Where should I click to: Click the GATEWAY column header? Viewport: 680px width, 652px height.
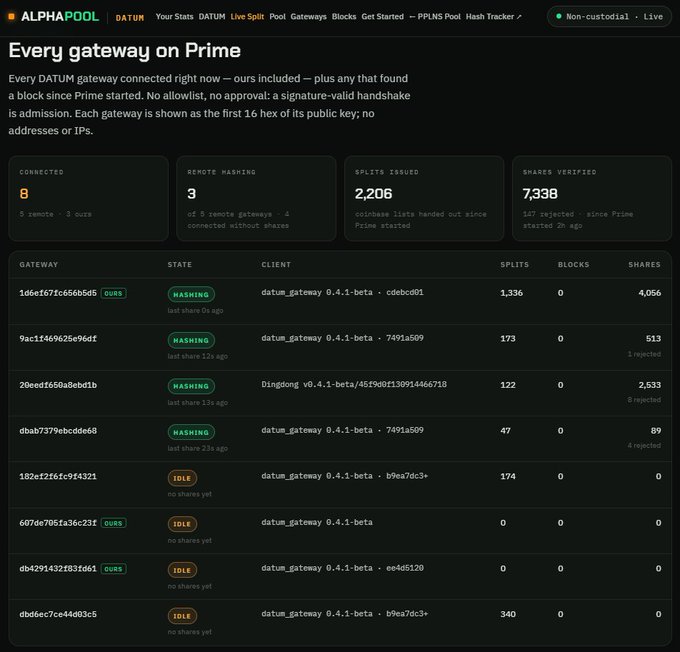click(39, 265)
